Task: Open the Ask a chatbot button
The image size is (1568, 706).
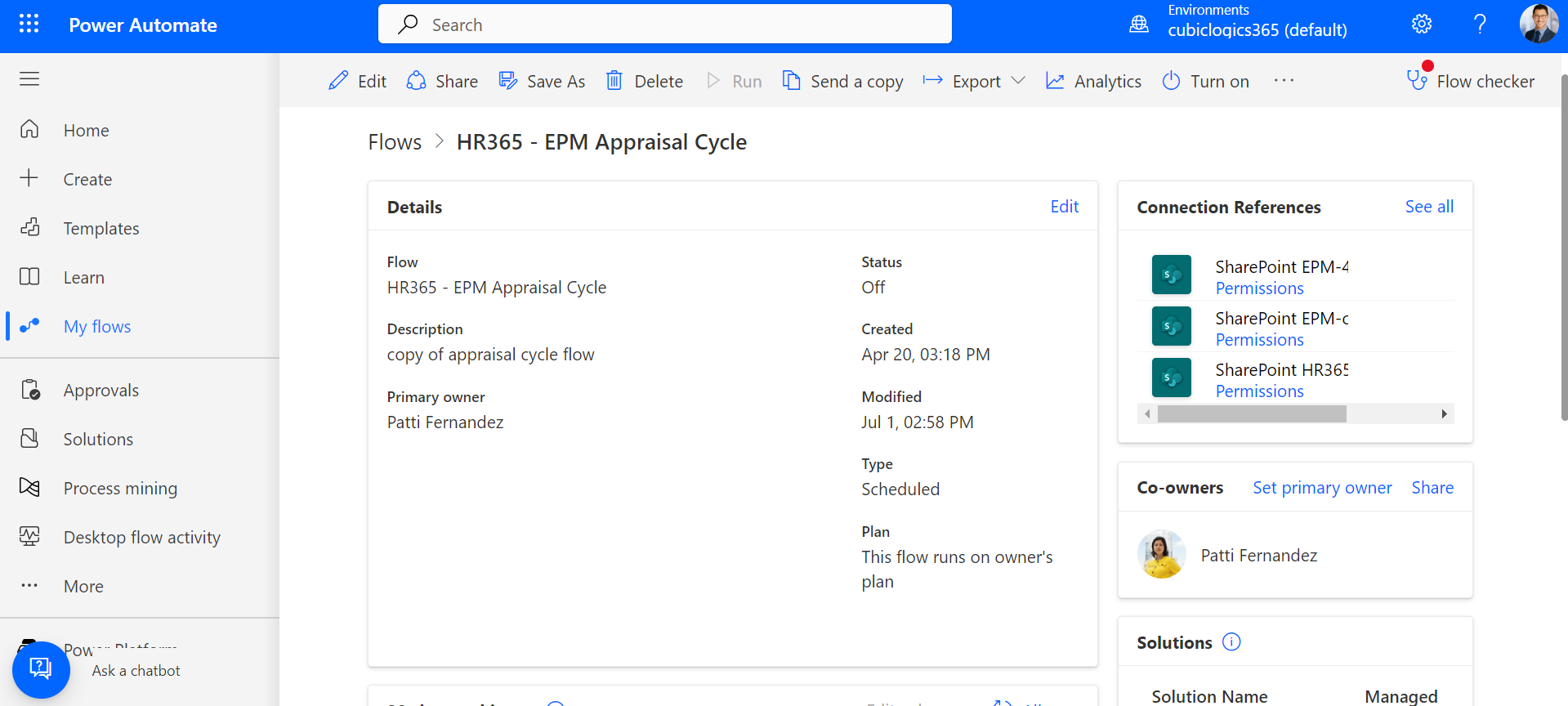Action: pos(41,670)
